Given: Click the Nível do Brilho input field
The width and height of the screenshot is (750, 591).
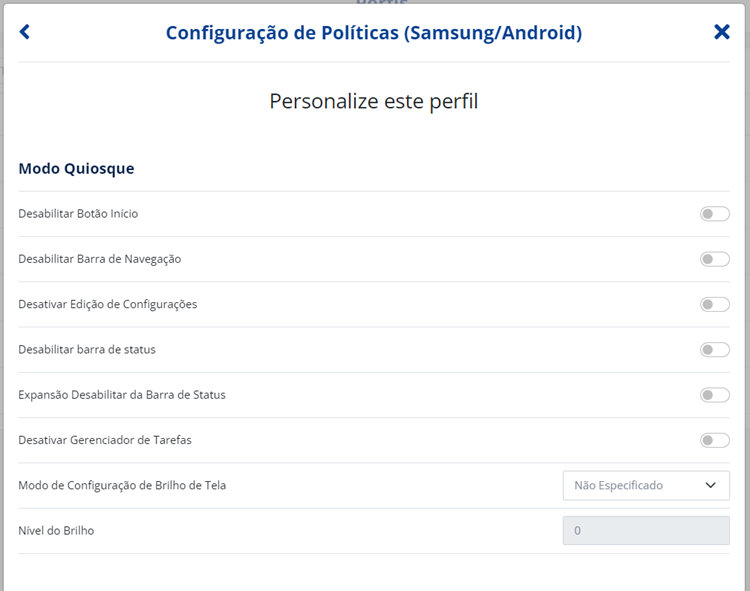Looking at the screenshot, I should click(646, 530).
